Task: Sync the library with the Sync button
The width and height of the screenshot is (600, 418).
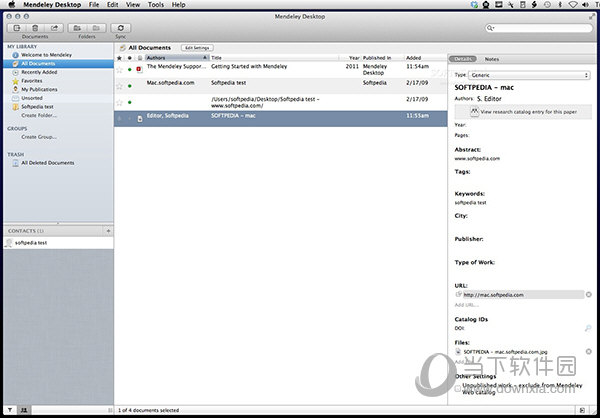Action: (121, 28)
